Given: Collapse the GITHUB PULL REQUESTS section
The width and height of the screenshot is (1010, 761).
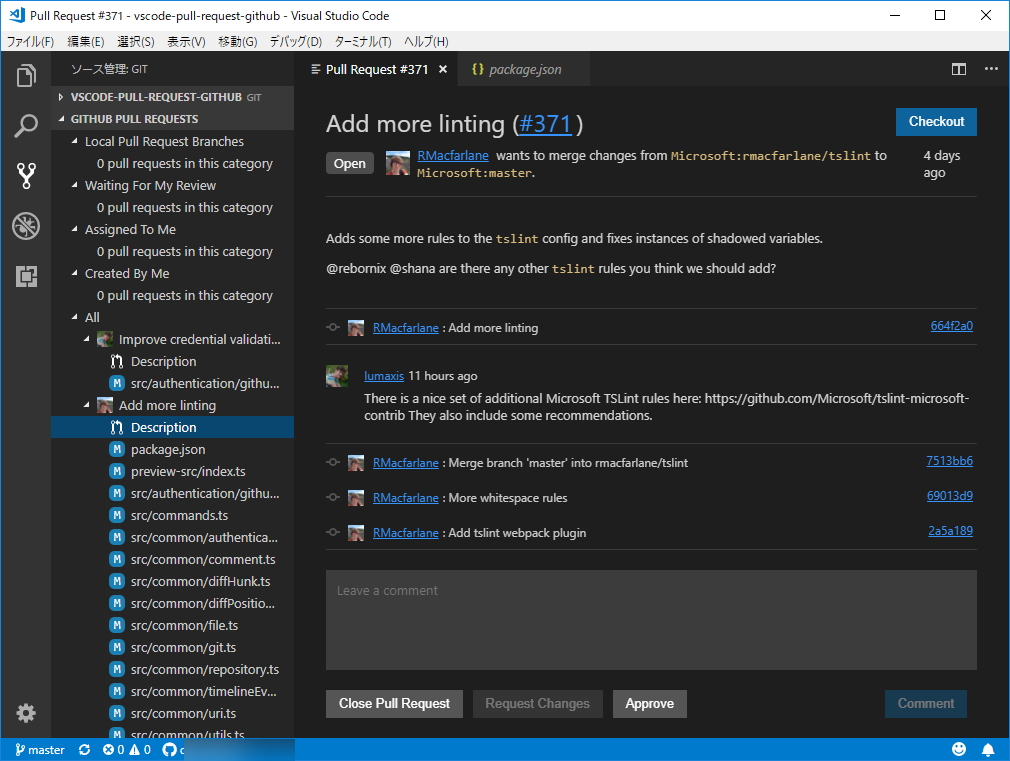Looking at the screenshot, I should [x=61, y=119].
